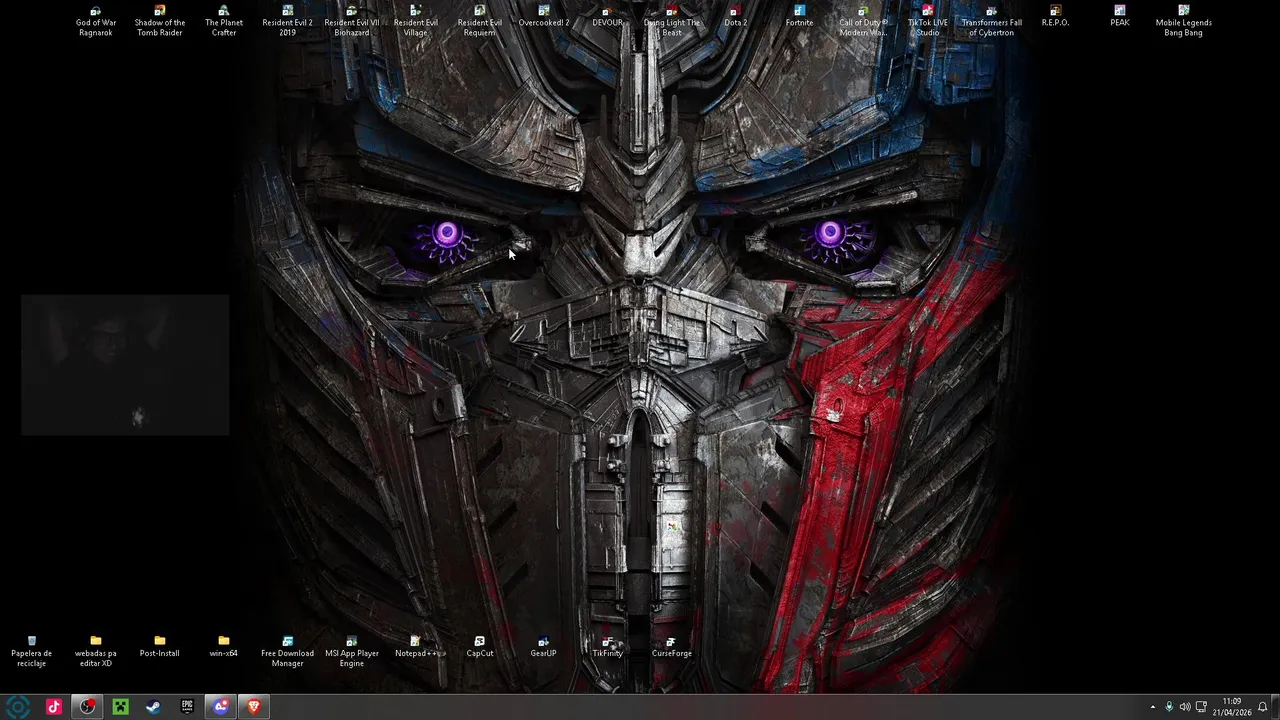Viewport: 1280px width, 720px height.
Task: Open Epic Games Launcher in taskbar
Action: 187,707
